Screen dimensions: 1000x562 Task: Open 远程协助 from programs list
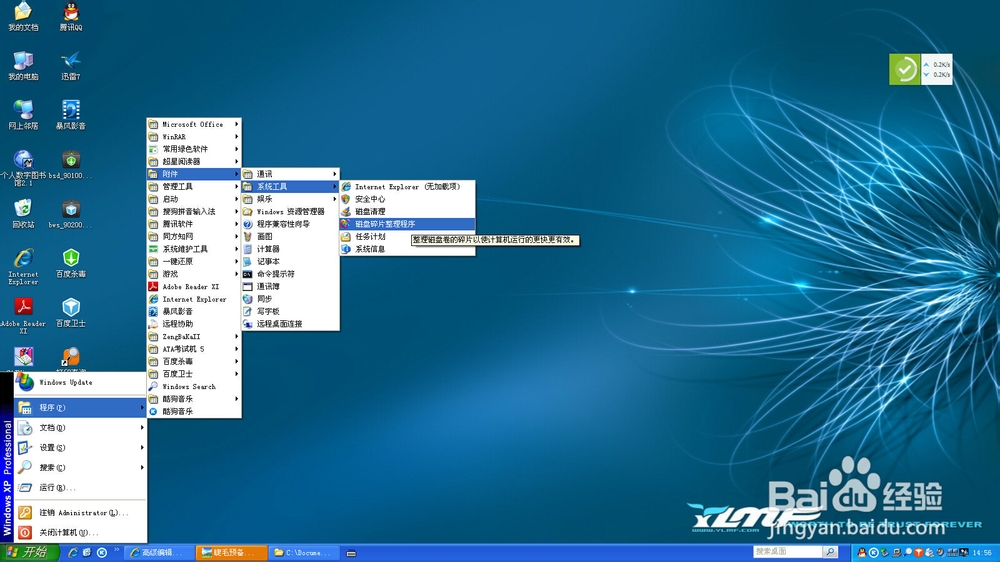pos(194,324)
